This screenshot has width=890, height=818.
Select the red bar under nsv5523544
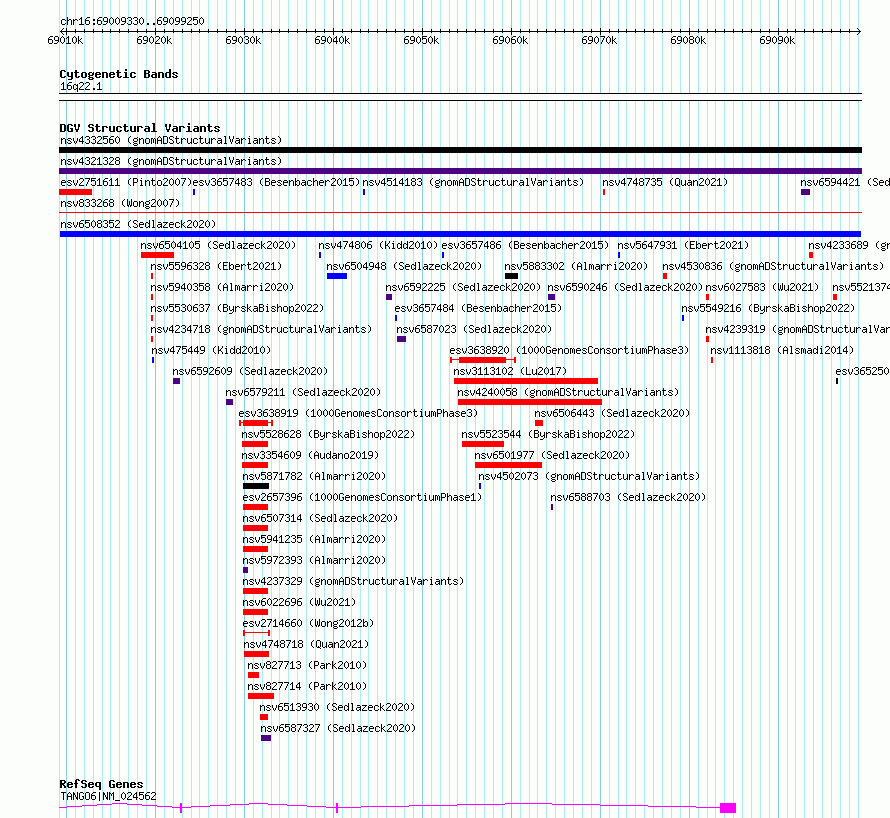[x=482, y=444]
